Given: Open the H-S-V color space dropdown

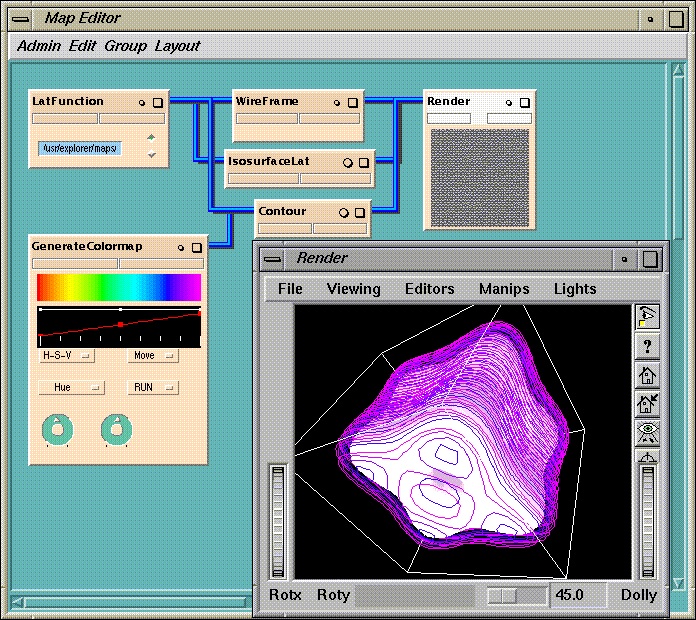Looking at the screenshot, I should coord(66,355).
